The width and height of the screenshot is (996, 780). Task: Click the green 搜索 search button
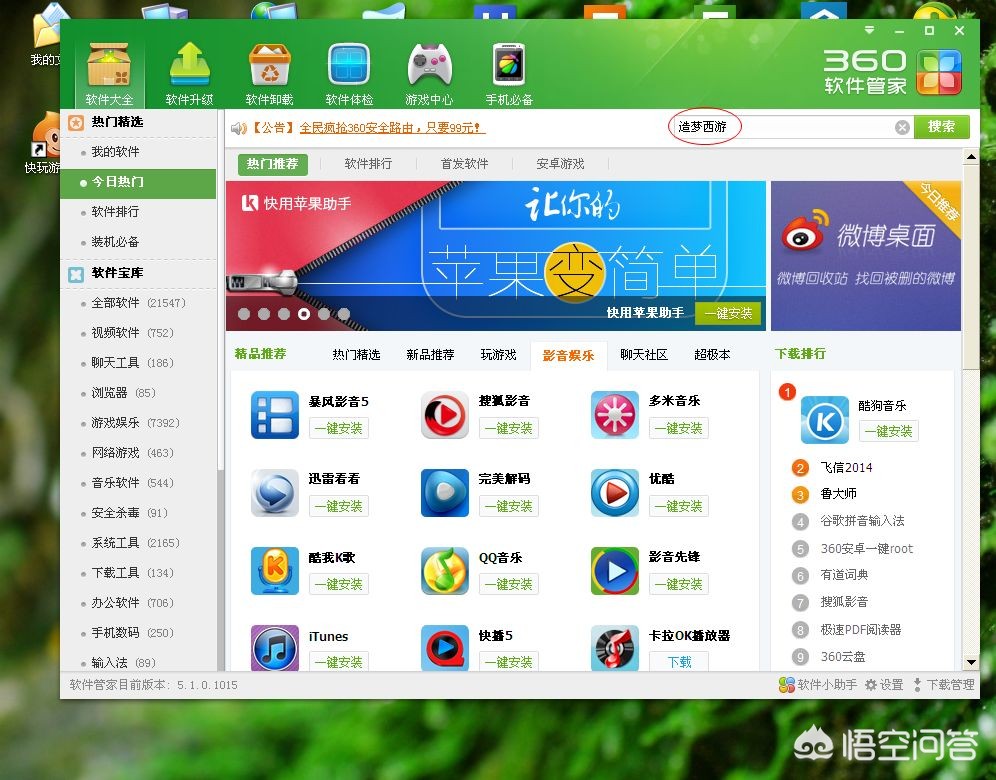point(941,127)
